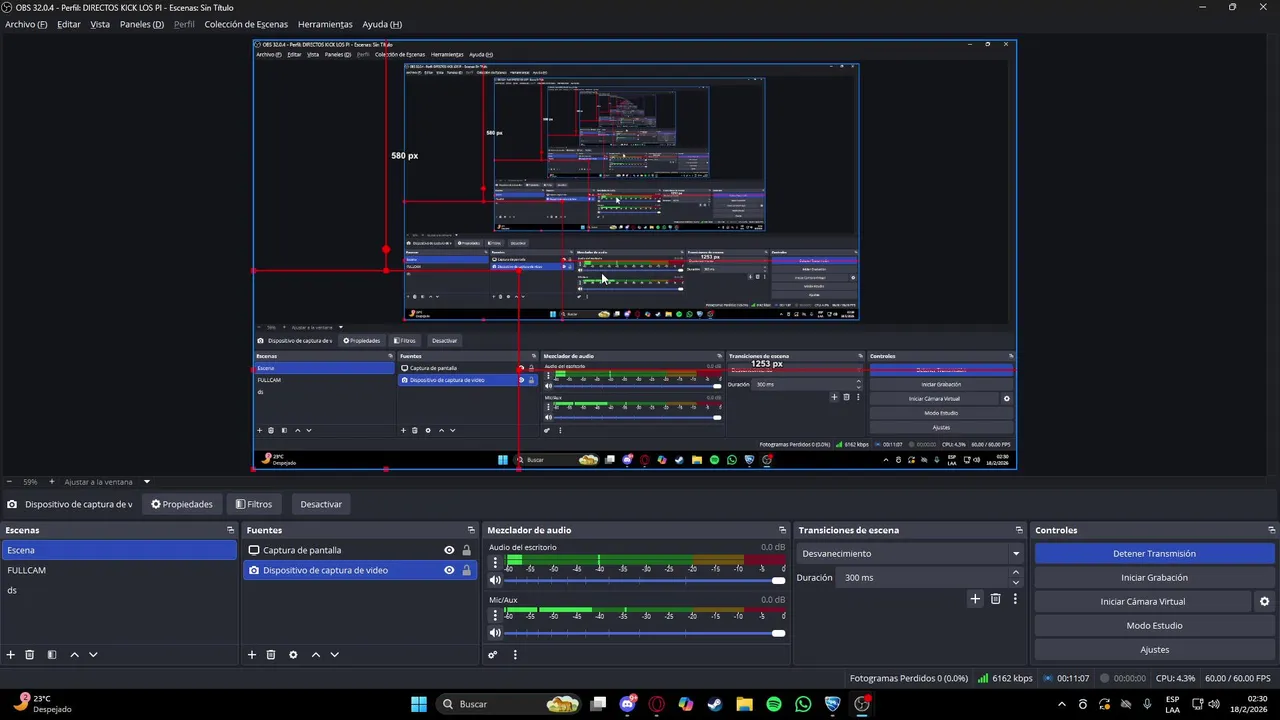Open Editar menu

click(69, 24)
